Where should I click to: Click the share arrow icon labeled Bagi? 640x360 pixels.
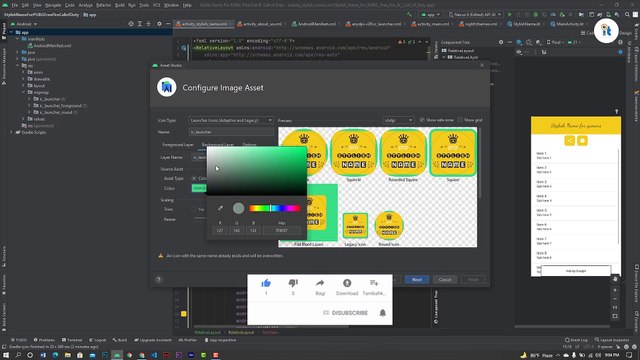point(320,283)
